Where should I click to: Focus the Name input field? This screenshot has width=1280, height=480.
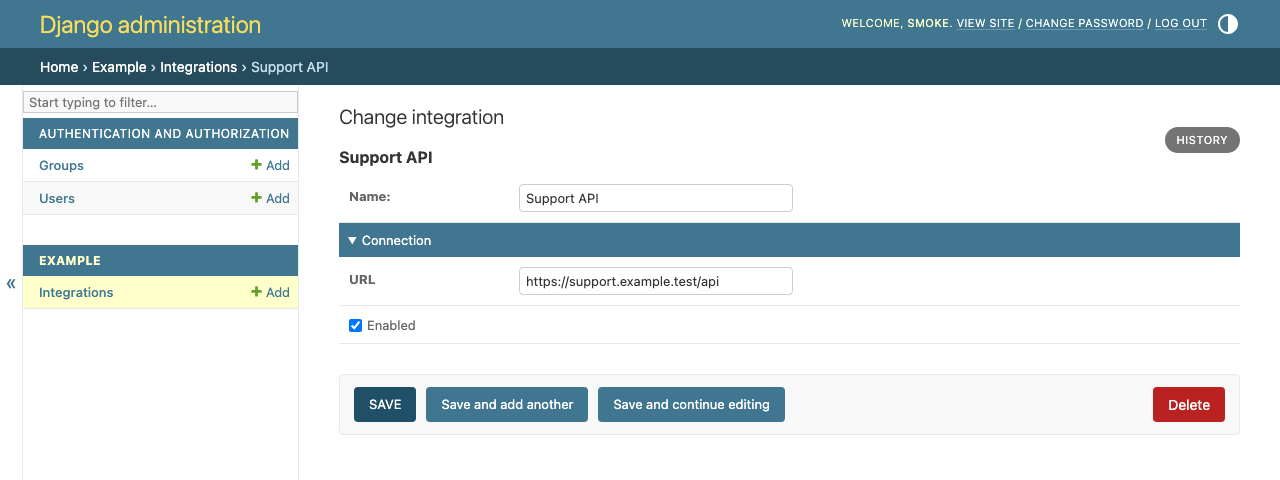(656, 198)
